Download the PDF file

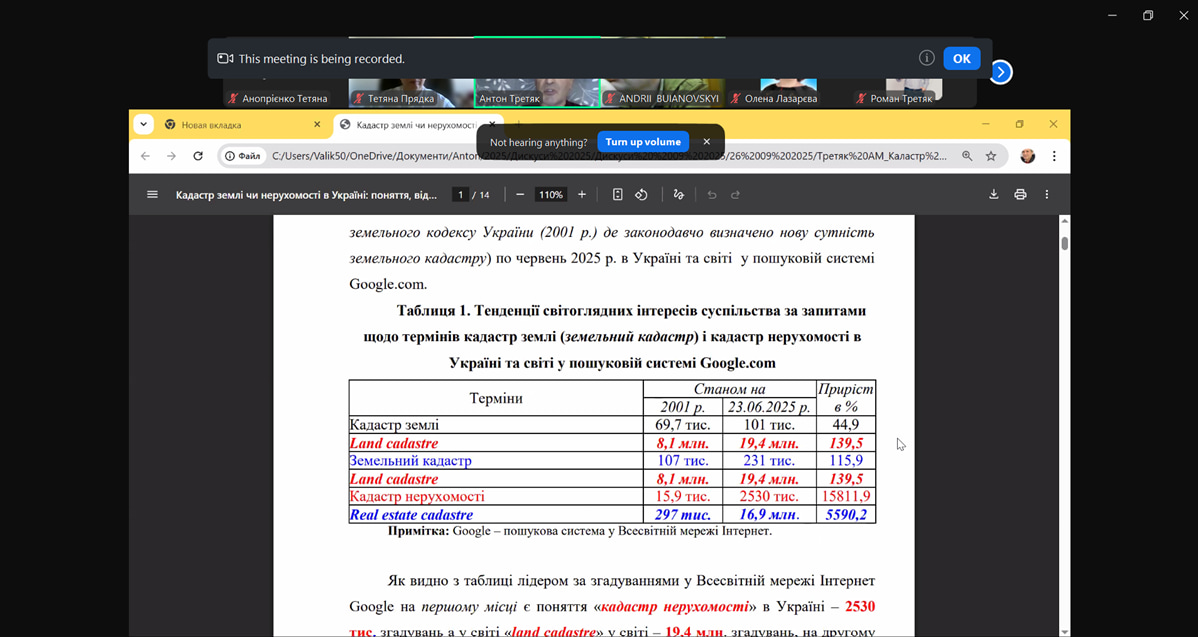(x=993, y=195)
